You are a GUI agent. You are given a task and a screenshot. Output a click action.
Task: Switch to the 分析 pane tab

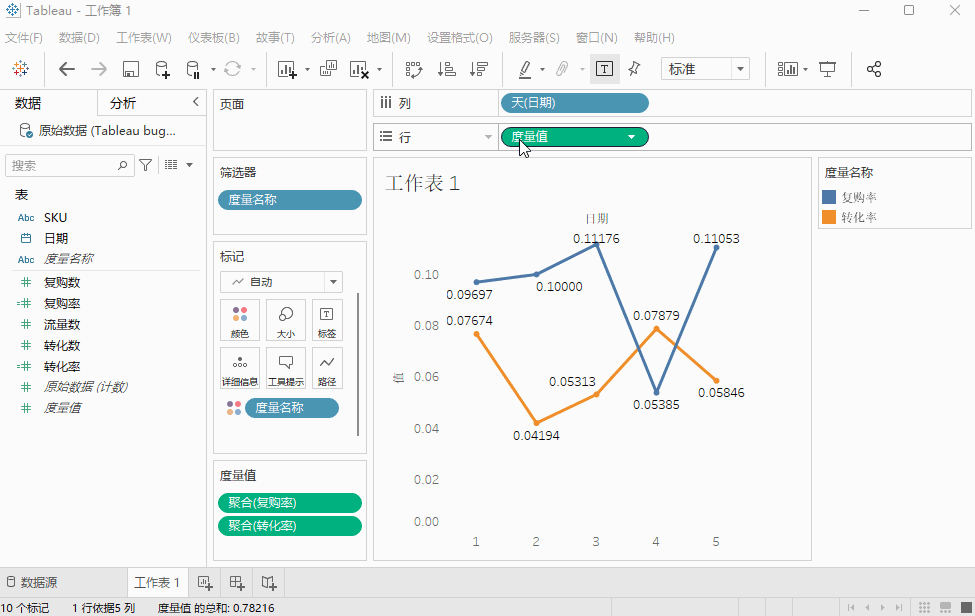pos(123,103)
